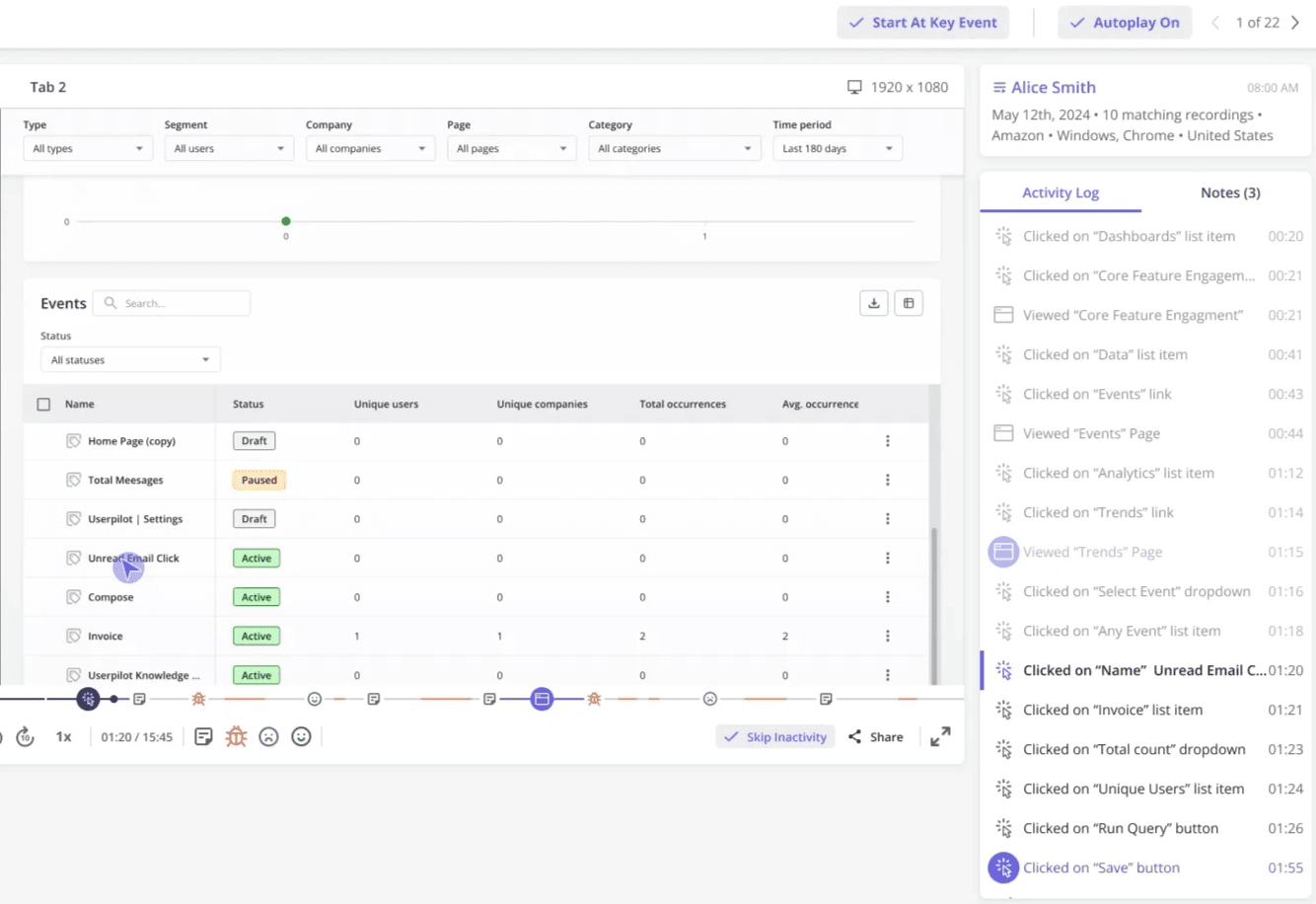Viewport: 1316px width, 904px height.
Task: Click the happy face icon in playback bar
Action: [301, 736]
